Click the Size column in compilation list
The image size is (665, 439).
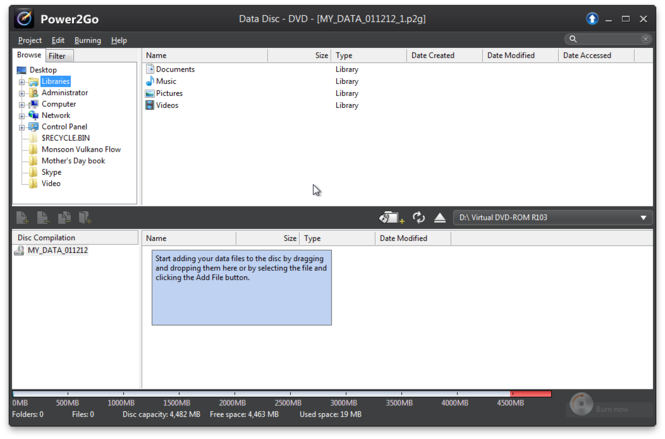click(x=268, y=238)
